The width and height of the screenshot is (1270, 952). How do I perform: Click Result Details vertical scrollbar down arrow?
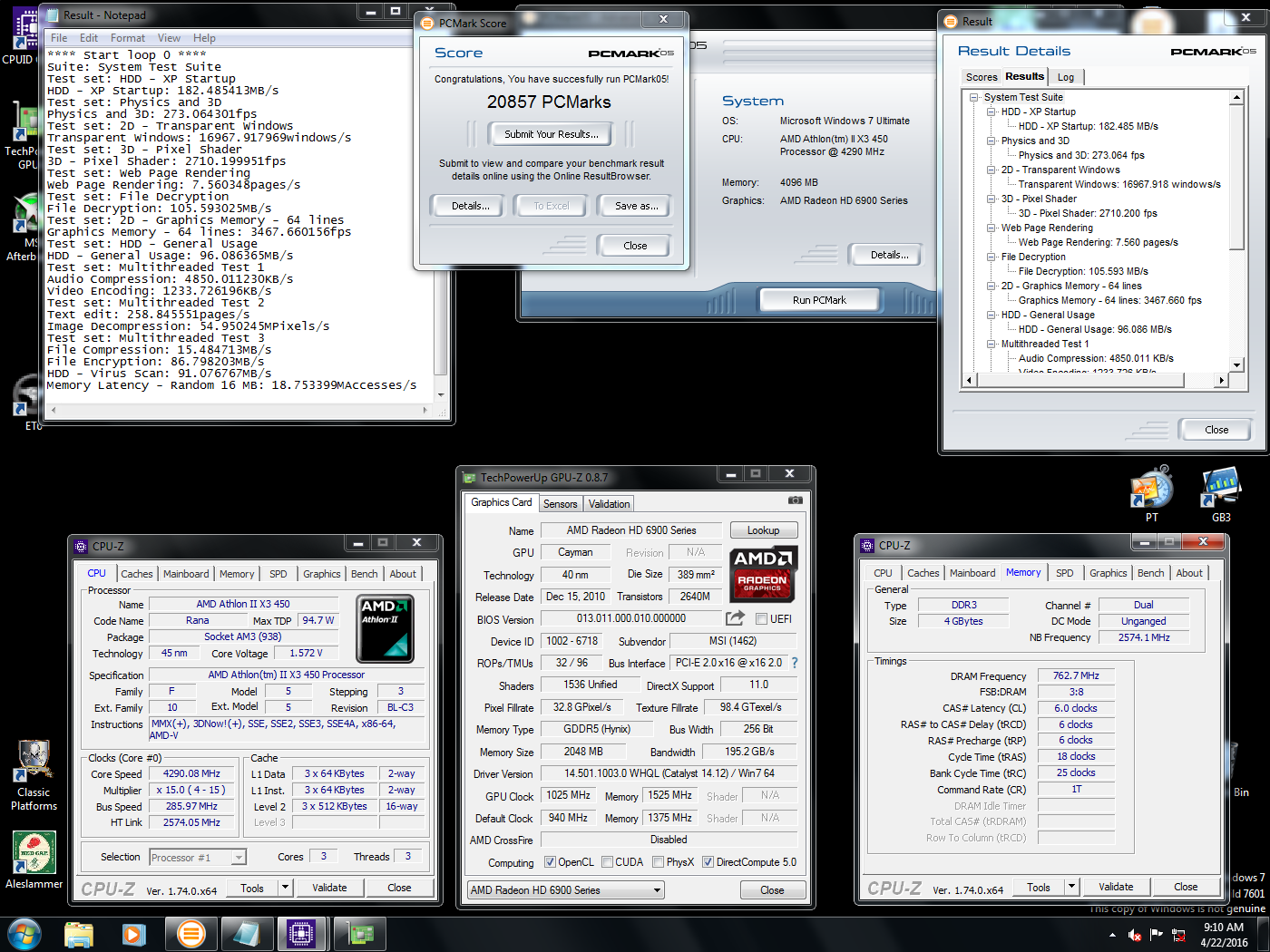1236,364
